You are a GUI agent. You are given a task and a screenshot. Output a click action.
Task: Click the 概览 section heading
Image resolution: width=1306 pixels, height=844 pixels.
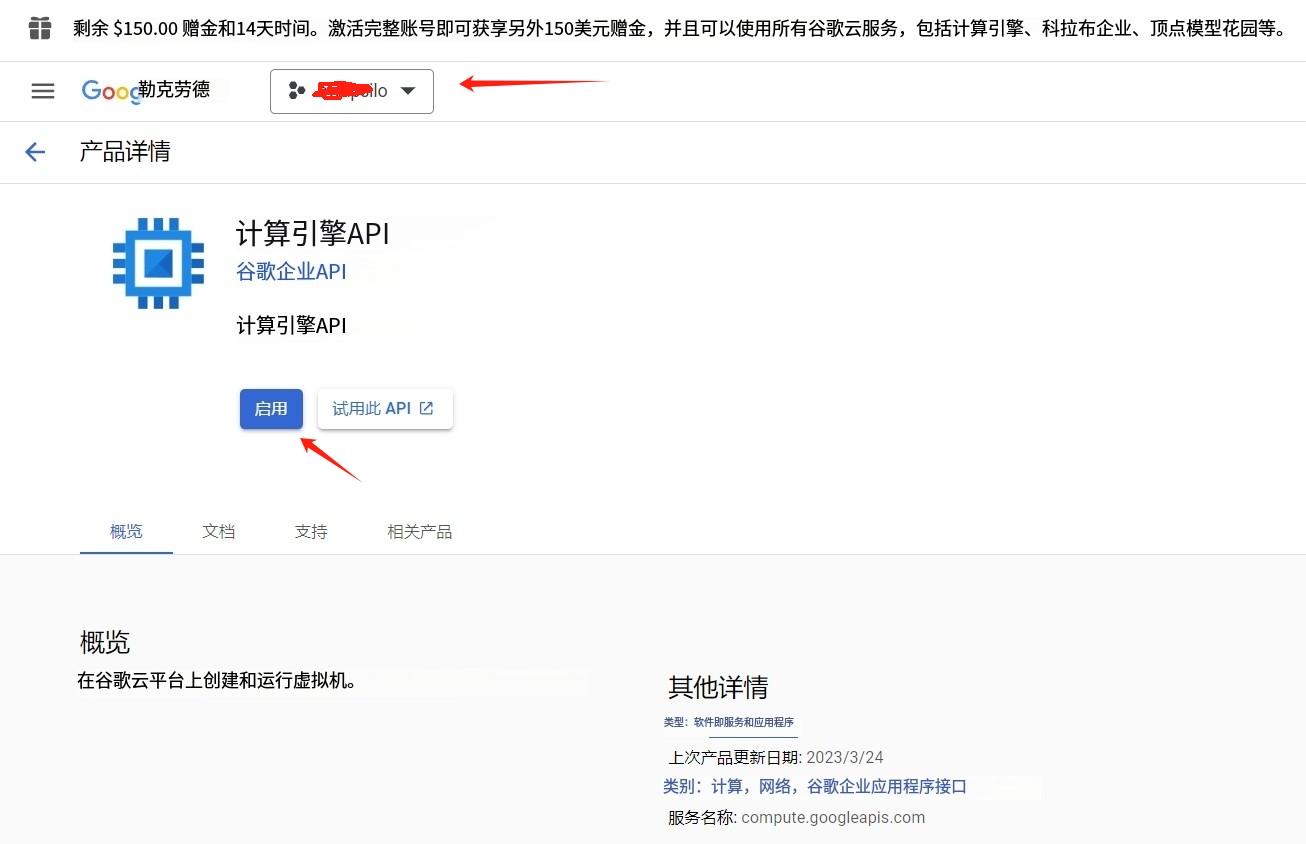(x=105, y=642)
